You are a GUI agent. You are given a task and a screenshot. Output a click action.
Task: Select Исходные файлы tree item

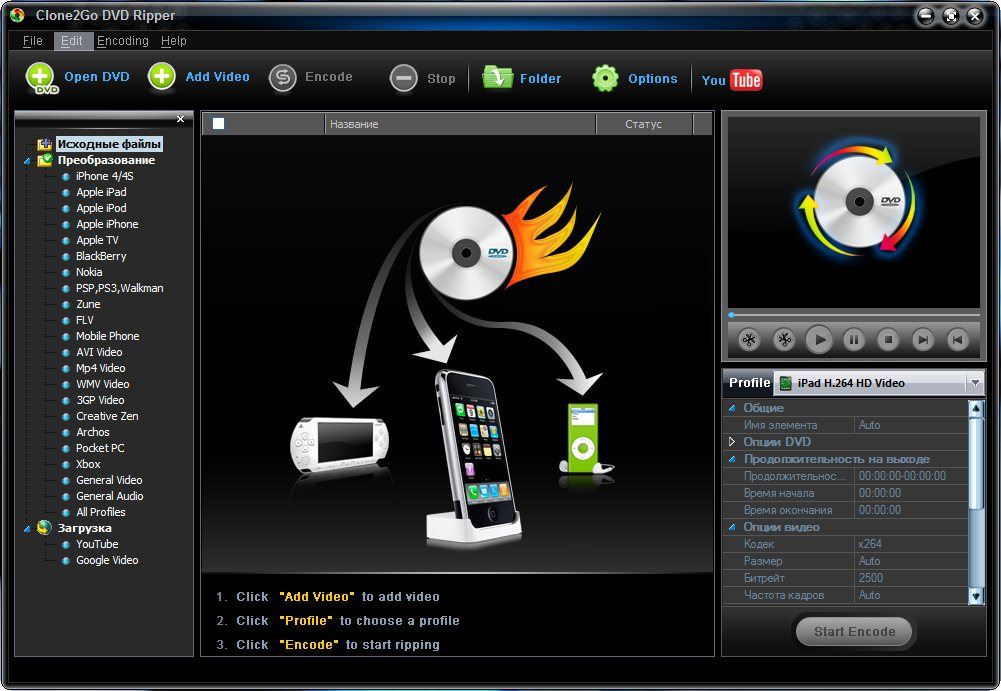tap(109, 144)
